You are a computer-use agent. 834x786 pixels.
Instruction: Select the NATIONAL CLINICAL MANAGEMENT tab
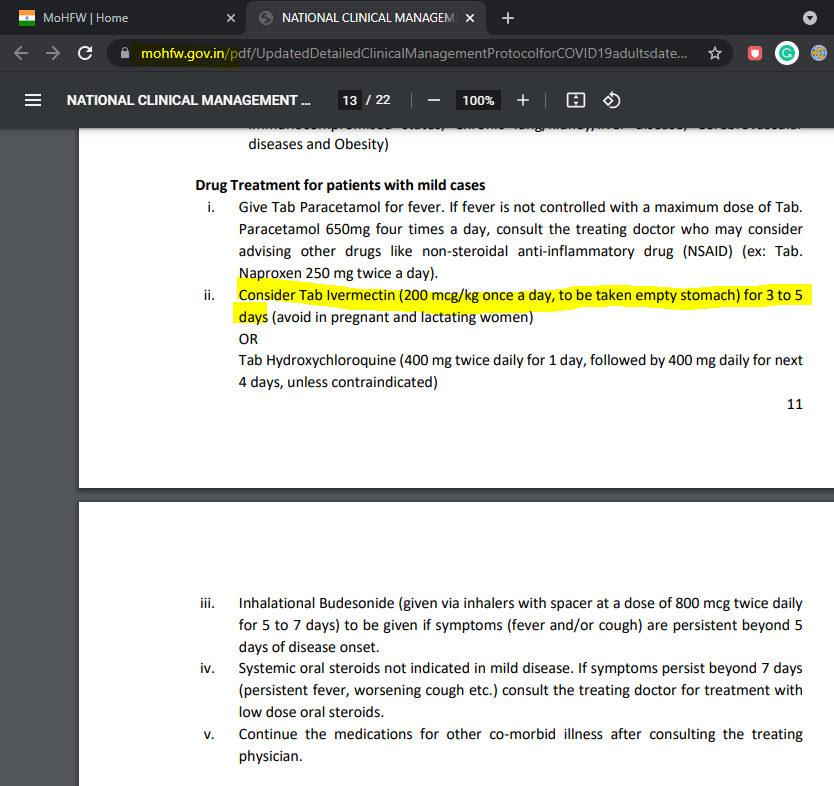(368, 18)
